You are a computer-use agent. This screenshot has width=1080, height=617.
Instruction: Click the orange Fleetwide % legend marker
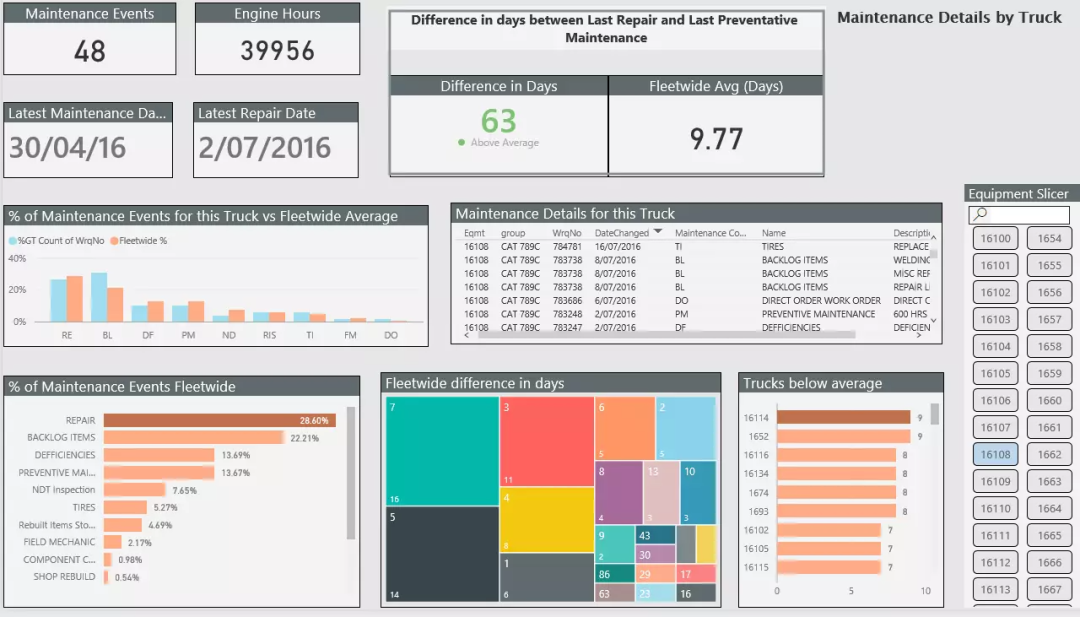pyautogui.click(x=114, y=240)
